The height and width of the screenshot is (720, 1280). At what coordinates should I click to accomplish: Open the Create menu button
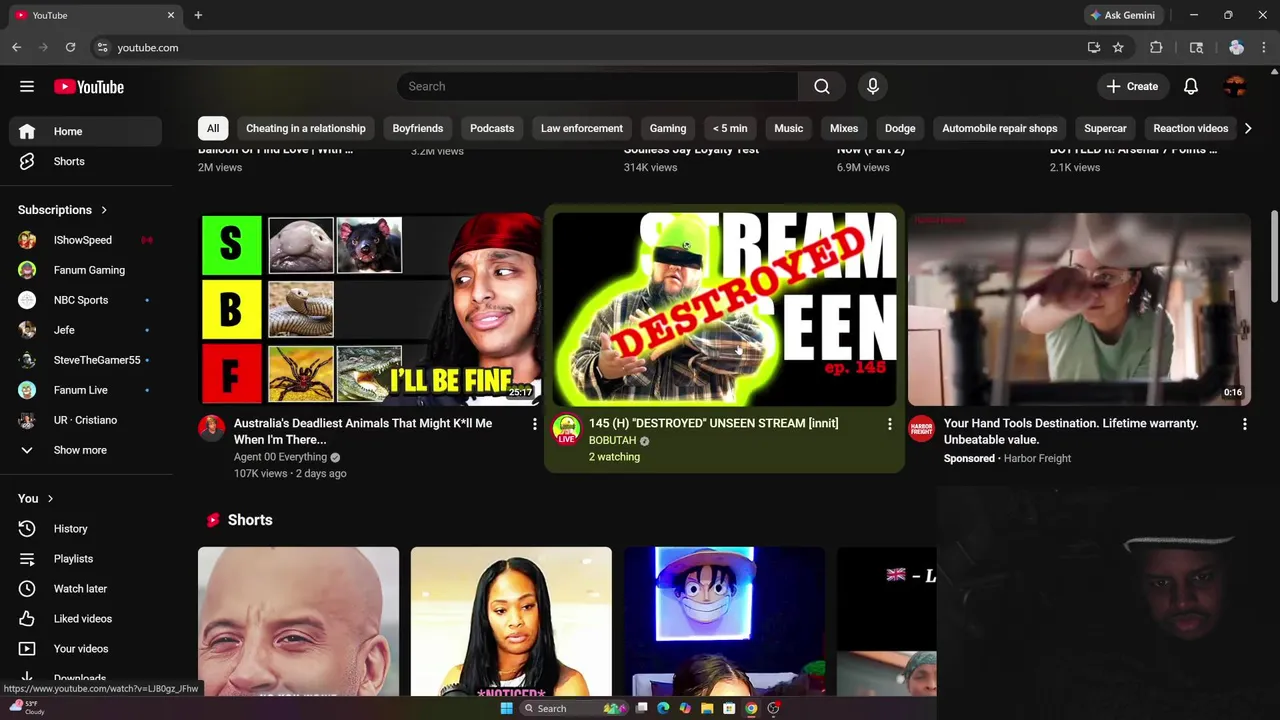click(x=1132, y=87)
